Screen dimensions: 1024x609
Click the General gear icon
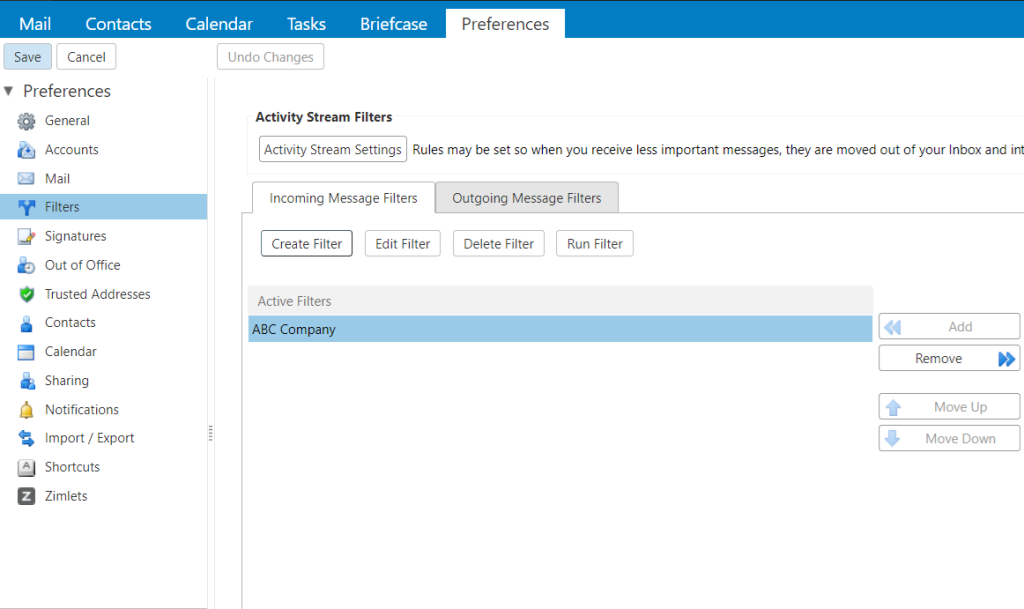tap(27, 121)
